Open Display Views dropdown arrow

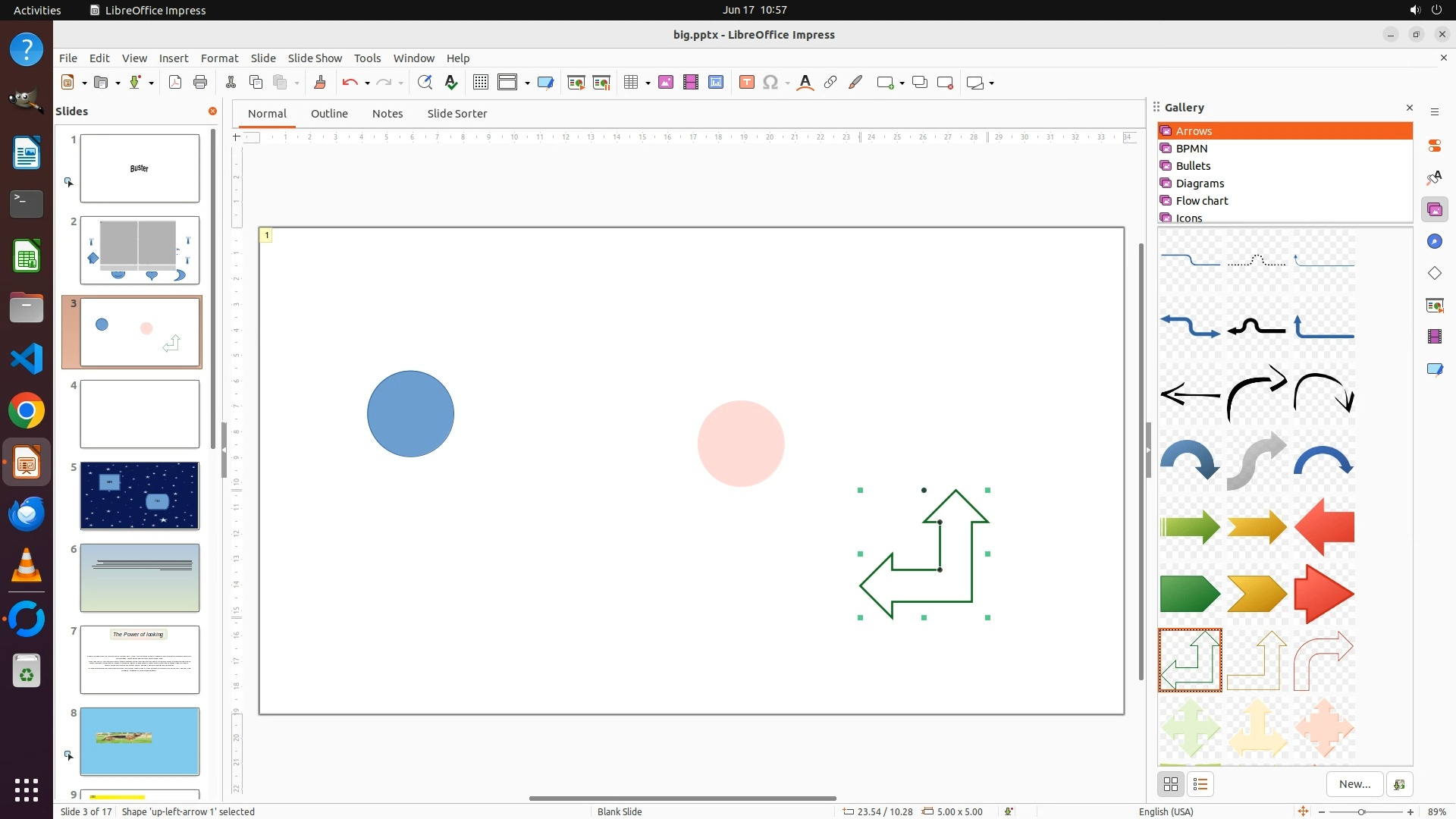coord(527,83)
